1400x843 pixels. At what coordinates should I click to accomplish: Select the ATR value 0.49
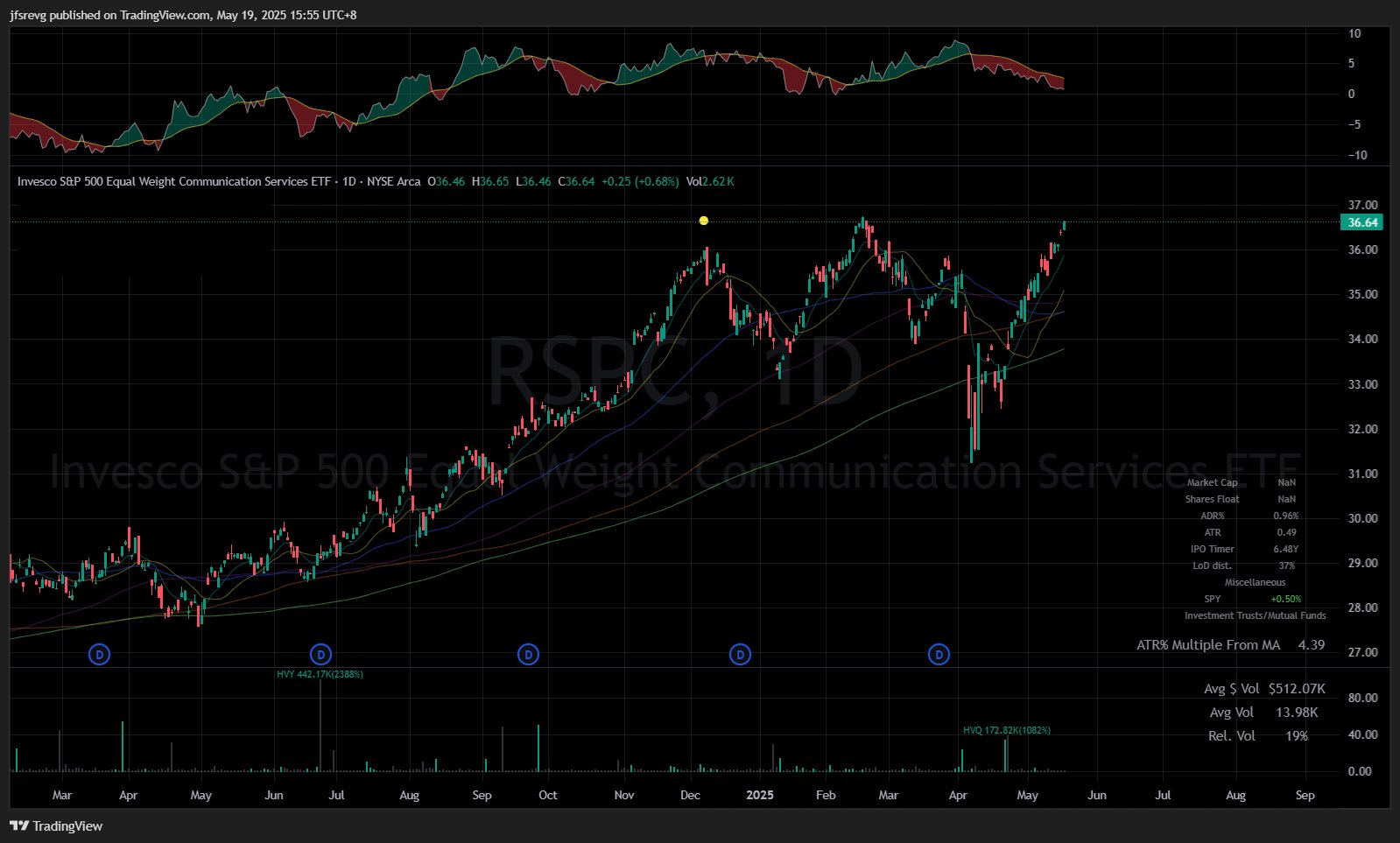pyautogui.click(x=1286, y=532)
